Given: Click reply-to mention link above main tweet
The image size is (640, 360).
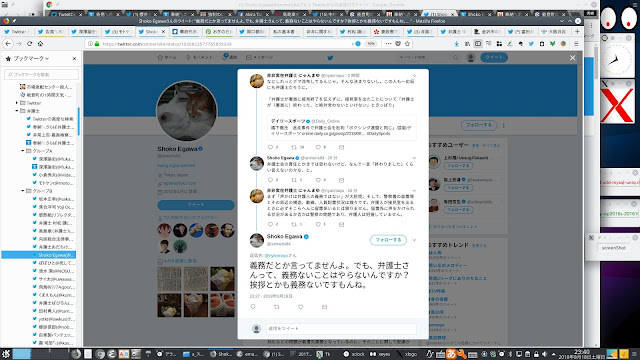Looking at the screenshot, I should pyautogui.click(x=277, y=256).
